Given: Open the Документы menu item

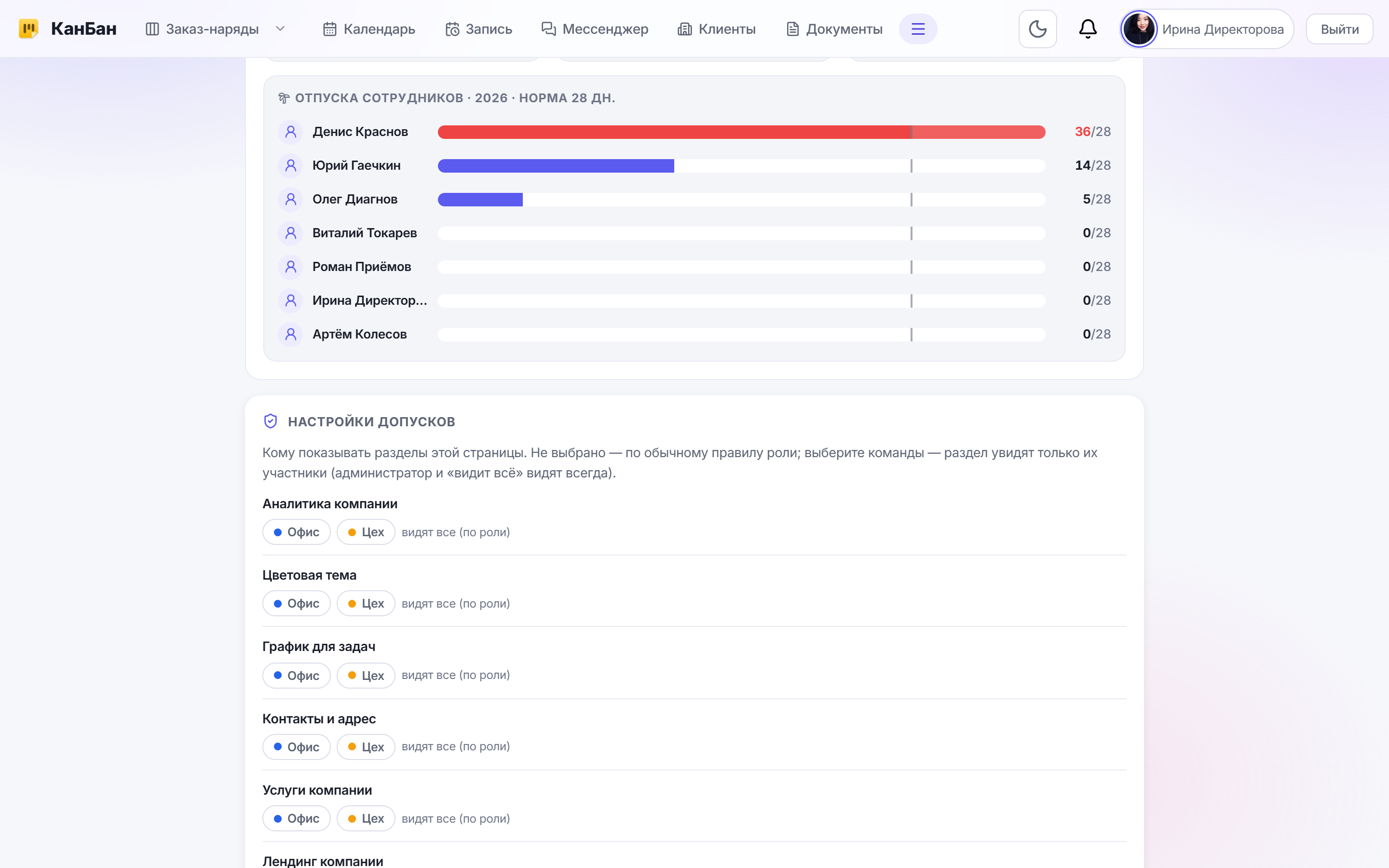Looking at the screenshot, I should pyautogui.click(x=834, y=29).
